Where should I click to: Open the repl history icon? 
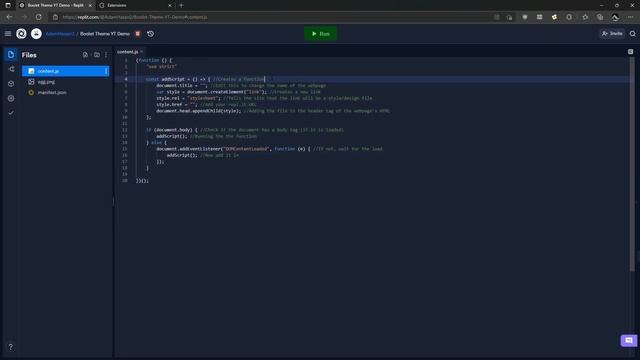pos(151,34)
